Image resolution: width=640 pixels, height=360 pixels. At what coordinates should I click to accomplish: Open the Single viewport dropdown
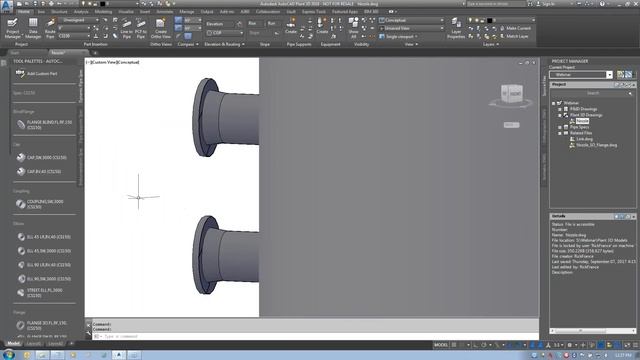tap(398, 36)
